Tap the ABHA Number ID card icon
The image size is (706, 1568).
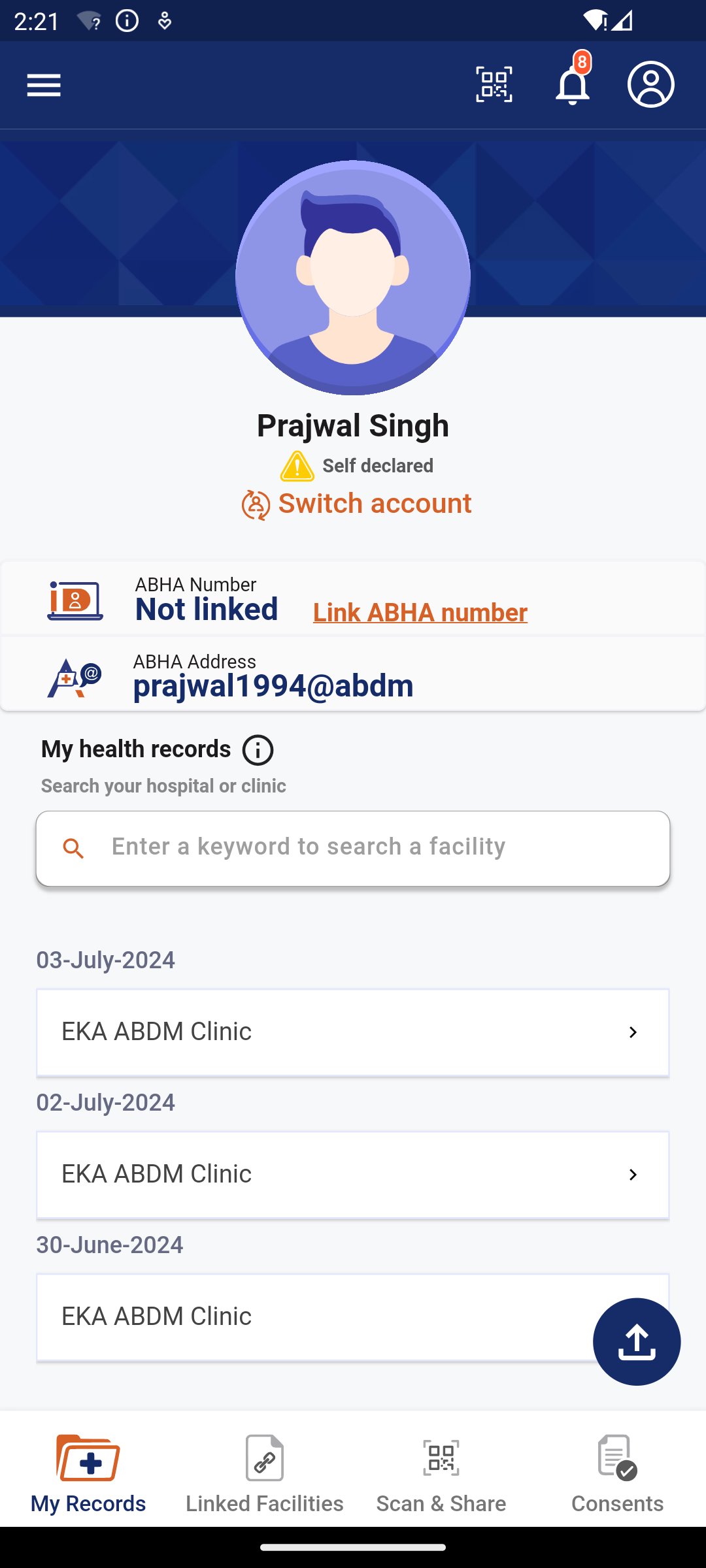75,600
